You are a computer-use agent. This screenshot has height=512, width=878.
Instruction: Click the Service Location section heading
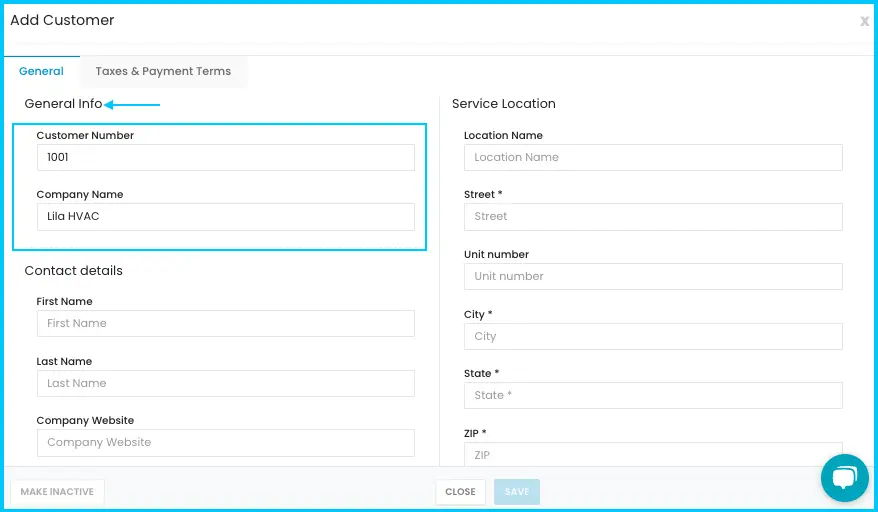point(503,104)
